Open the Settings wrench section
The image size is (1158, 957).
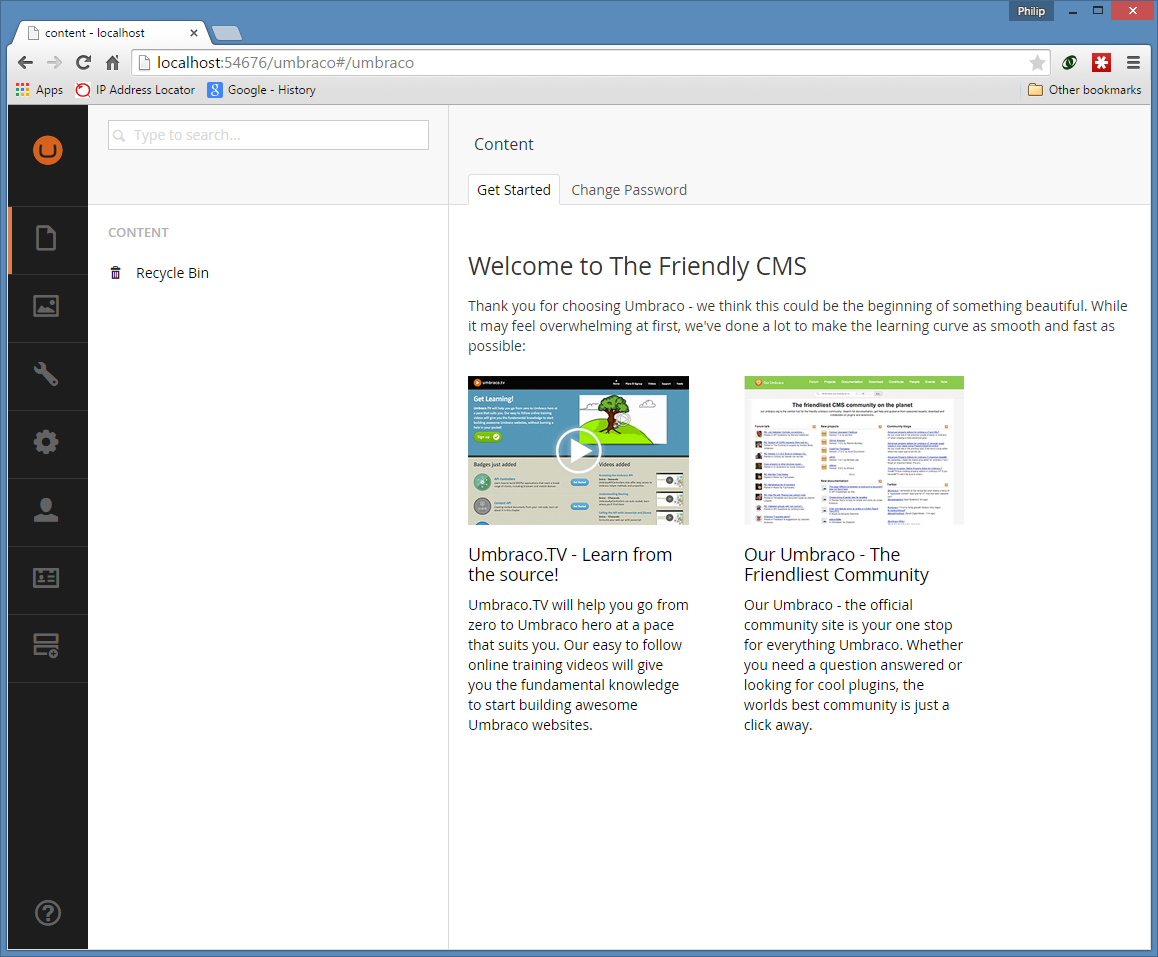(x=46, y=375)
